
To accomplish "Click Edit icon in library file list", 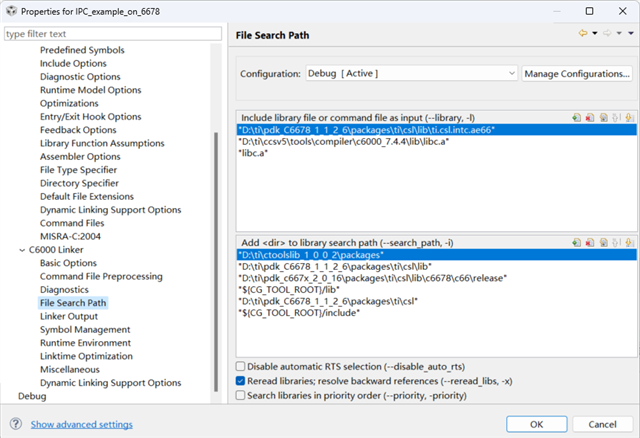I will (603, 117).
